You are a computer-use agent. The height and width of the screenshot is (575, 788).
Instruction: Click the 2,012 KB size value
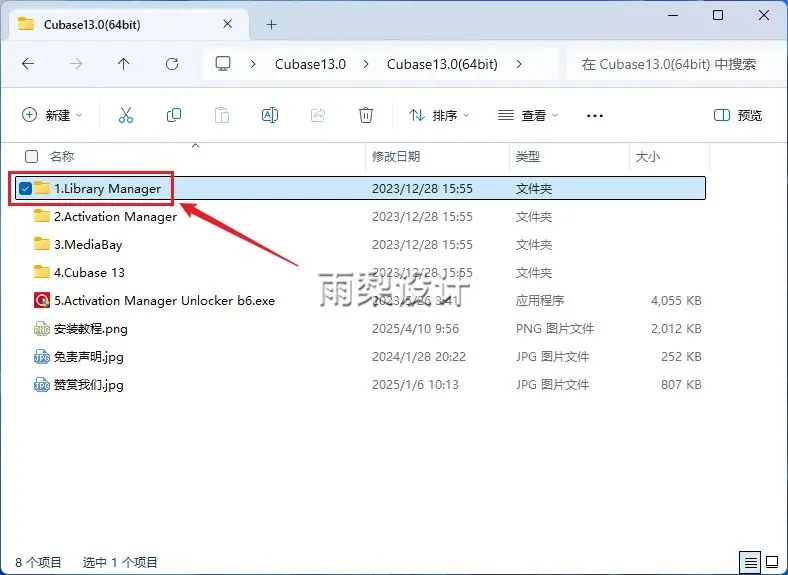click(x=676, y=329)
